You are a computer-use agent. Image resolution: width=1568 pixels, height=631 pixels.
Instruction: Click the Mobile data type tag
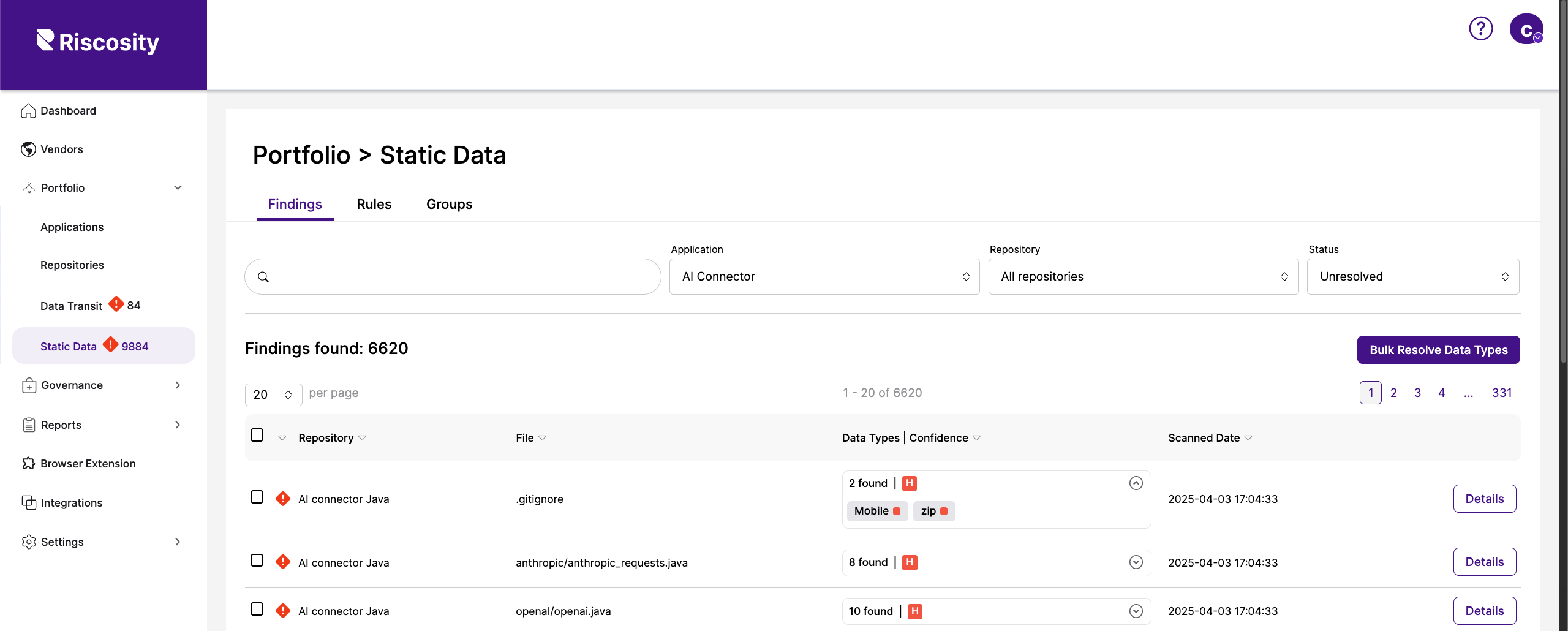(877, 511)
